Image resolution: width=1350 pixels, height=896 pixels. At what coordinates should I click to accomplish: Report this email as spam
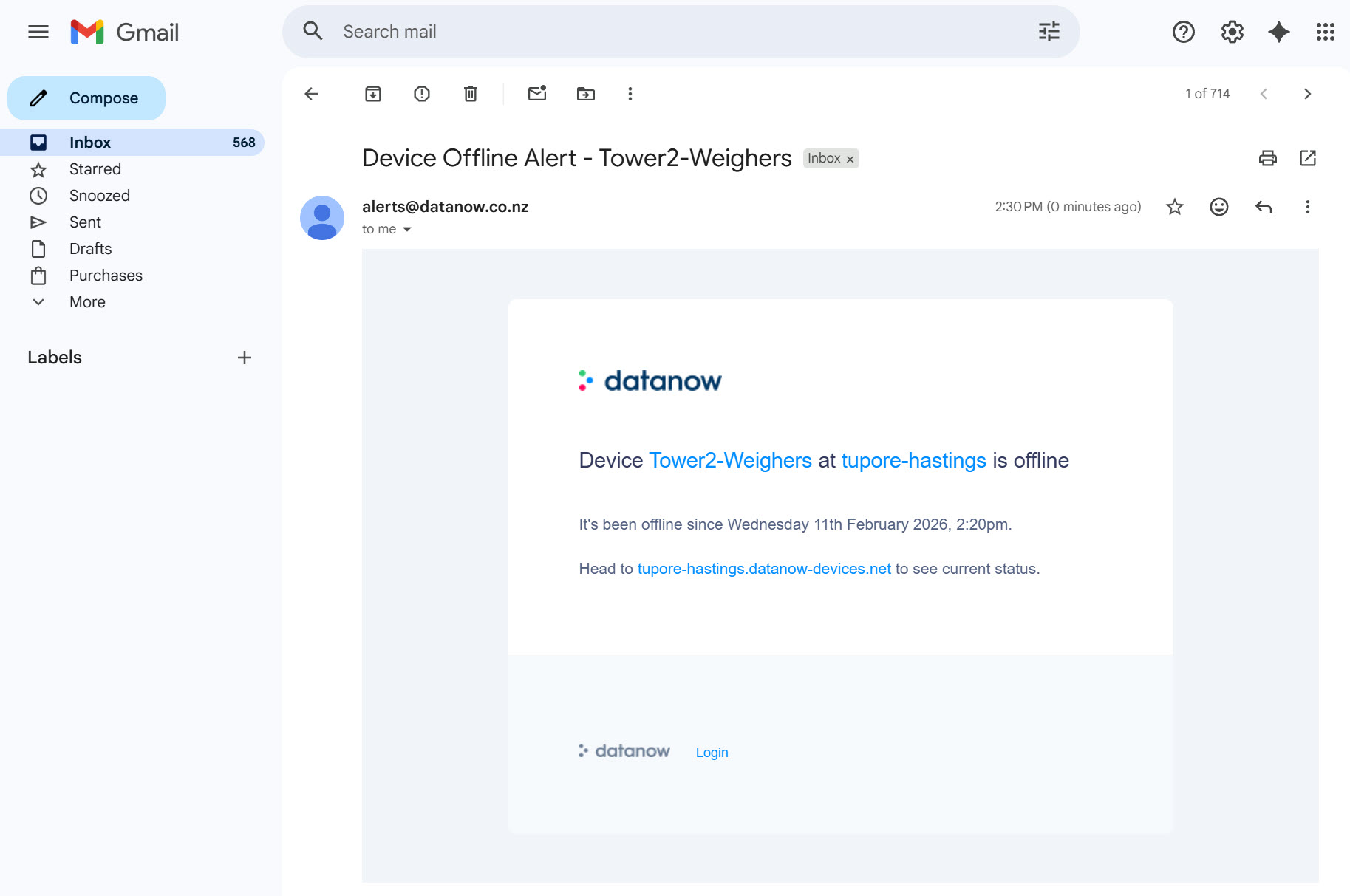(421, 94)
